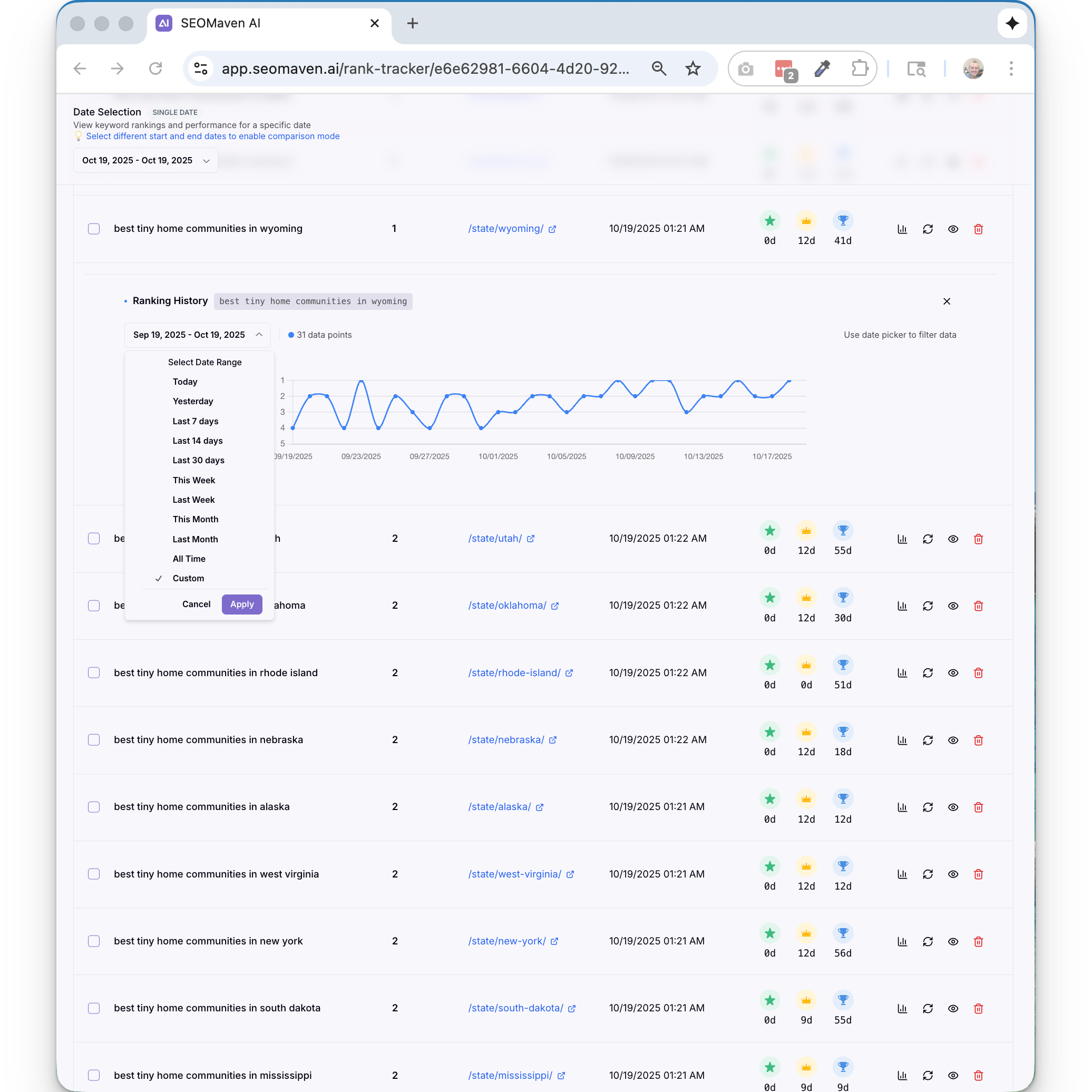Delete the oklahoma keyword row
1092x1092 pixels.
978,606
